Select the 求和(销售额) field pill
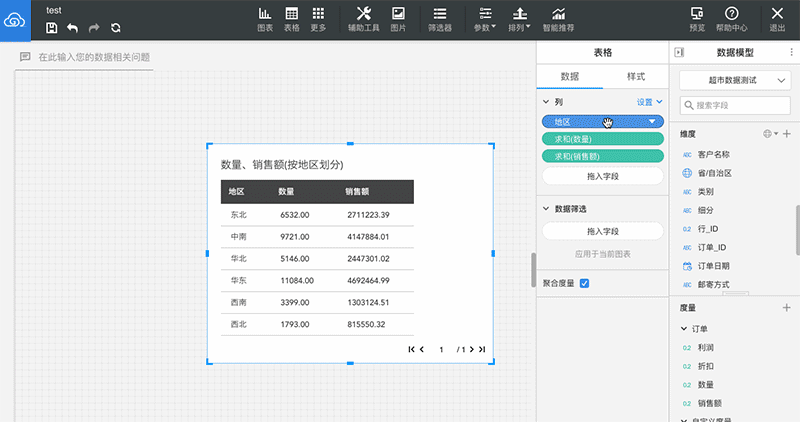Screen dimensions: 800x422 coord(603,156)
